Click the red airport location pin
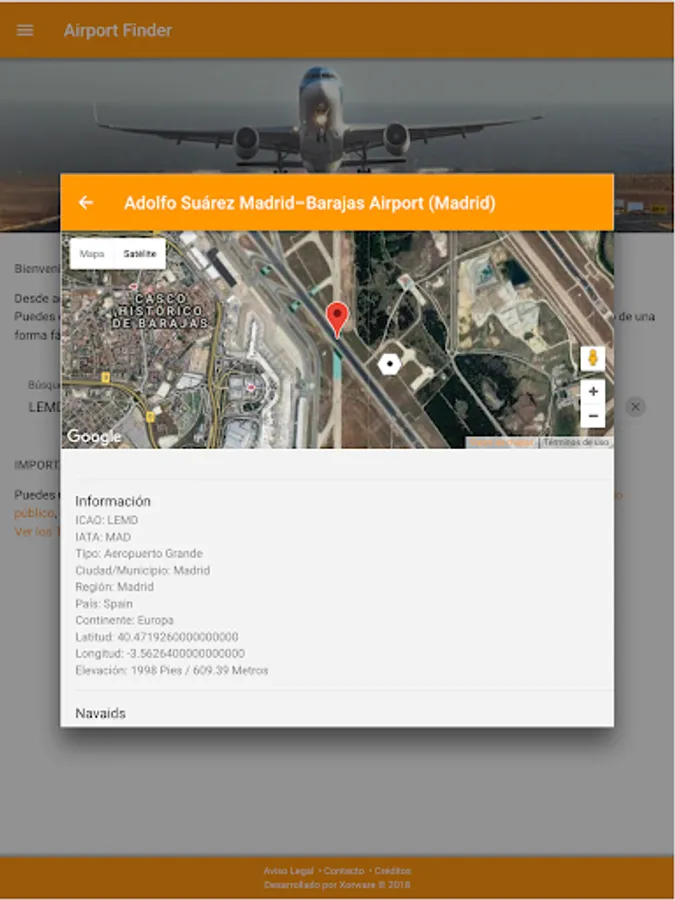The height and width of the screenshot is (900, 675). tap(338, 320)
